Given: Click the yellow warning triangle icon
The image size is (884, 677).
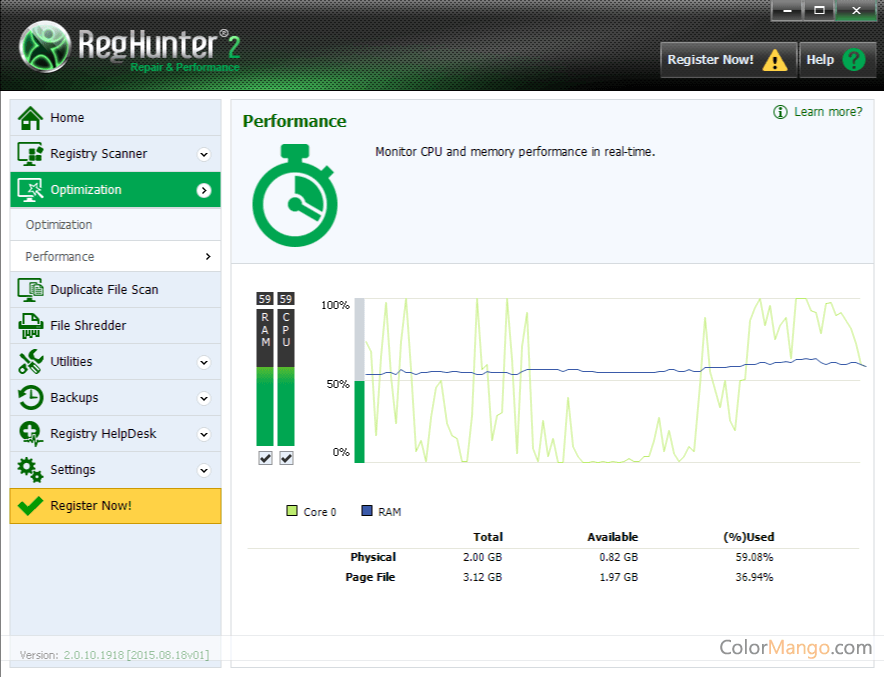Looking at the screenshot, I should tap(775, 60).
